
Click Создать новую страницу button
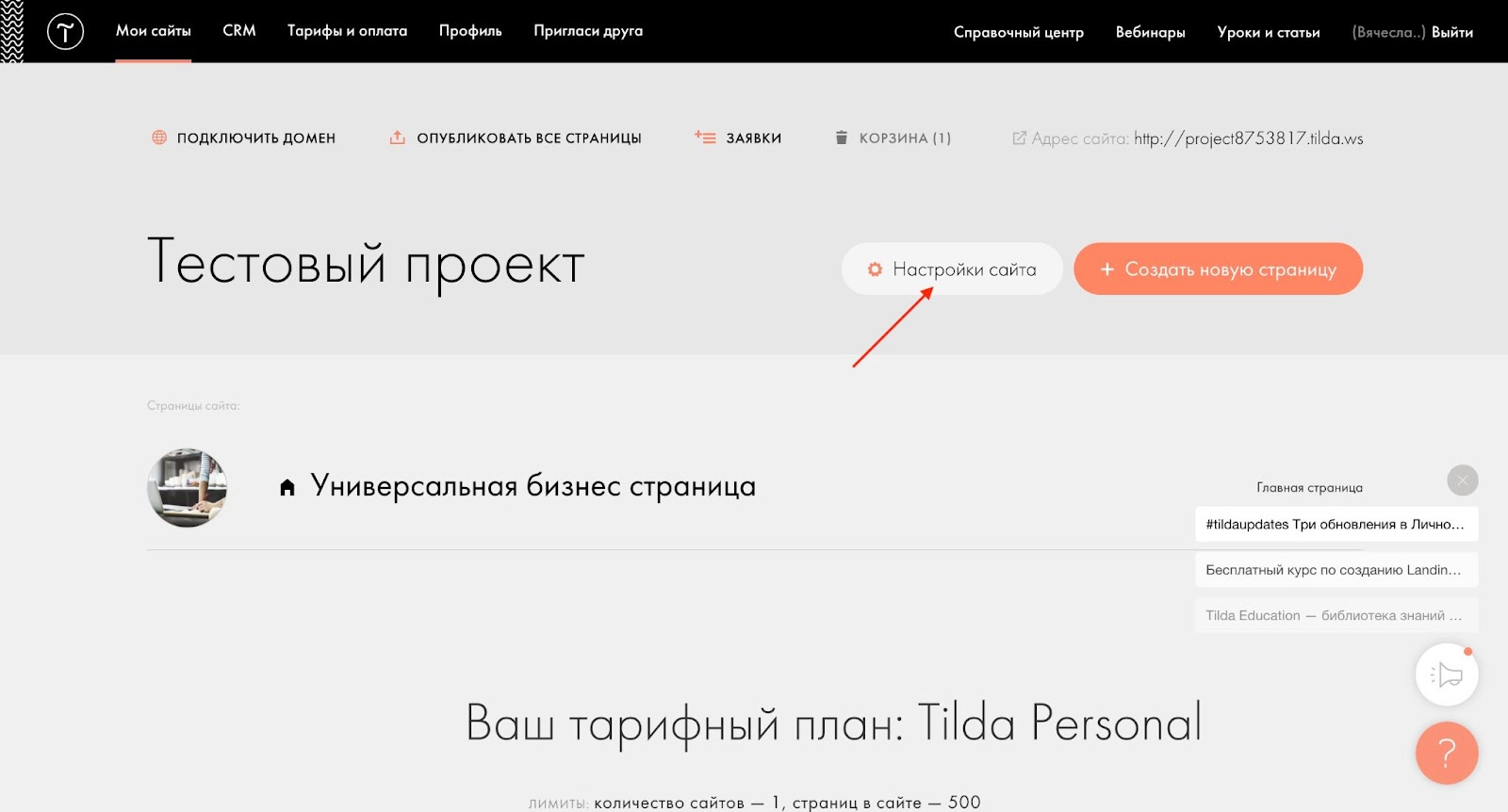click(x=1219, y=268)
